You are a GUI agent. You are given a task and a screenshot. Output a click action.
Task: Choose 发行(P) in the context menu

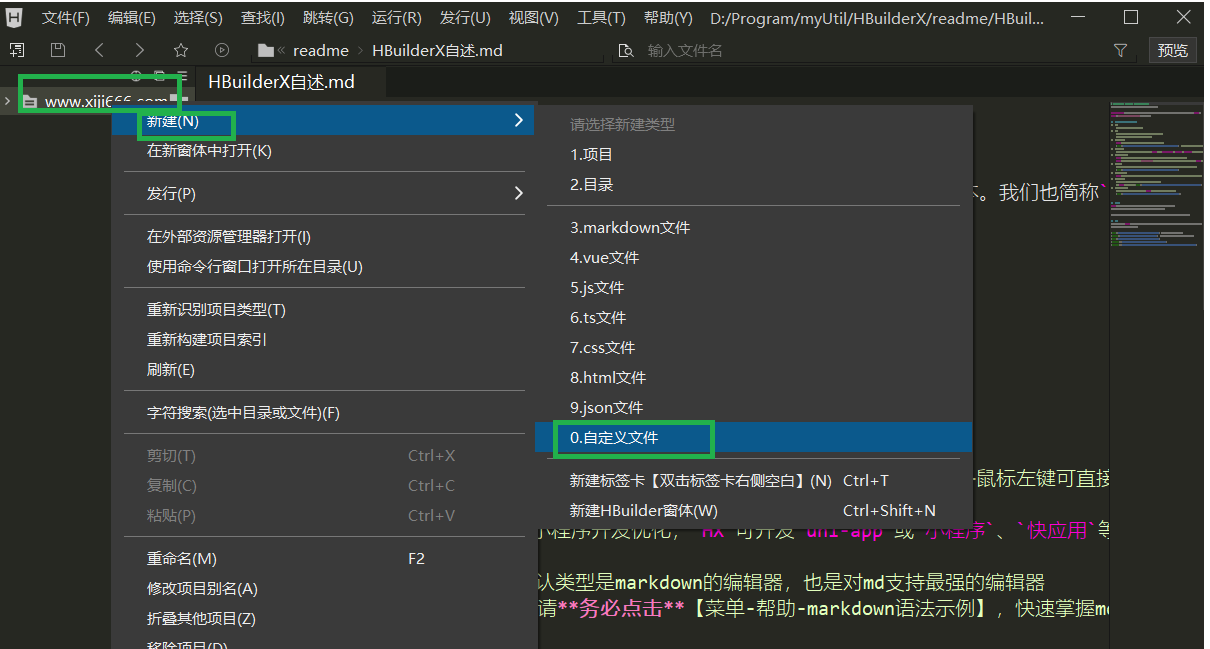323,193
